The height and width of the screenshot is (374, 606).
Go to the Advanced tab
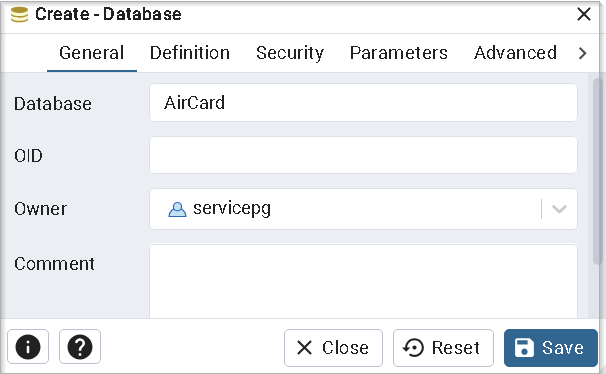pyautogui.click(x=515, y=53)
